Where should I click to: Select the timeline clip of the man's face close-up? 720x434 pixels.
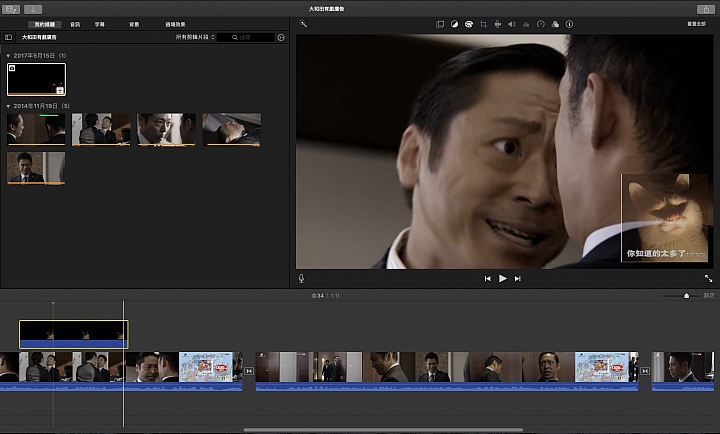pyautogui.click(x=152, y=367)
